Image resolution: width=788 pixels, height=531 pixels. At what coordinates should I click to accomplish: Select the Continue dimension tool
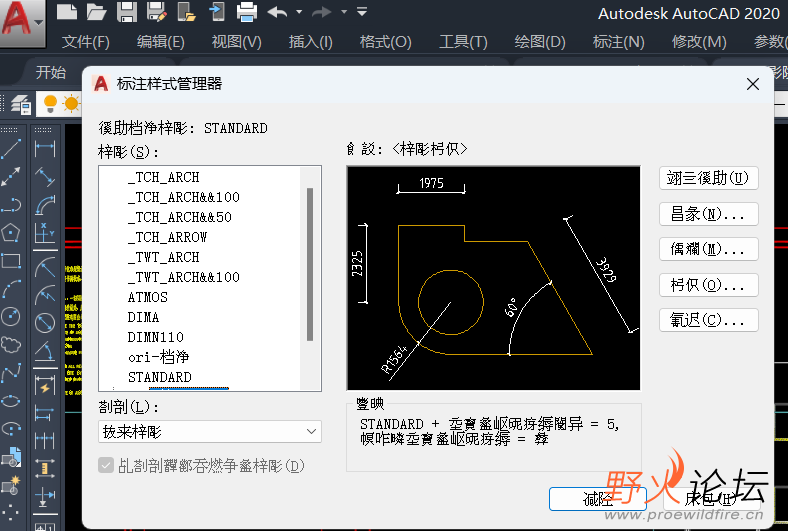pyautogui.click(x=45, y=441)
